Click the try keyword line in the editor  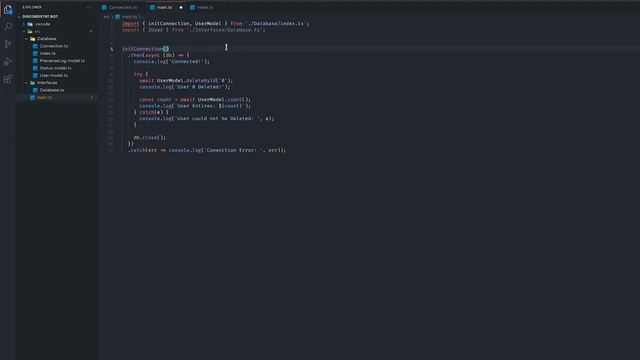click(141, 74)
